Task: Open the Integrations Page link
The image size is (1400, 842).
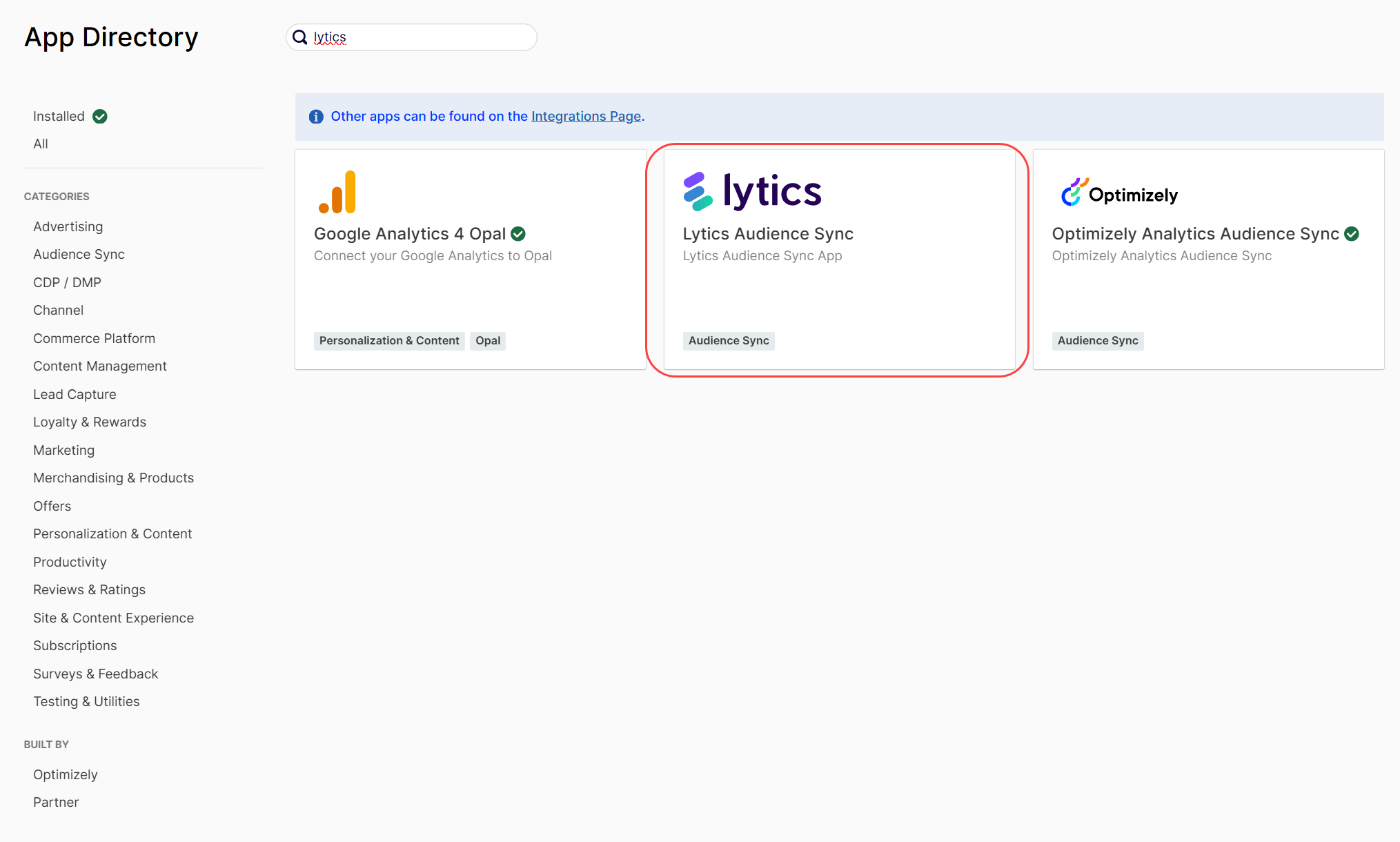Action: click(x=586, y=117)
